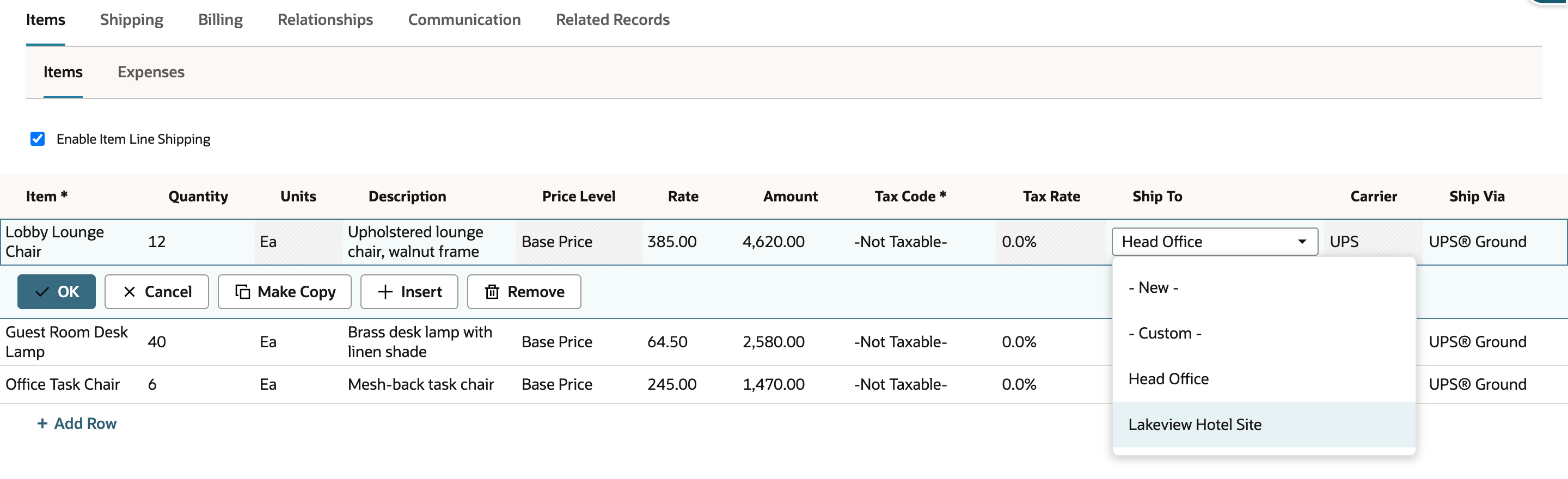This screenshot has width=1568, height=479.
Task: Click quantity 6 in Task Chair row
Action: [x=152, y=384]
